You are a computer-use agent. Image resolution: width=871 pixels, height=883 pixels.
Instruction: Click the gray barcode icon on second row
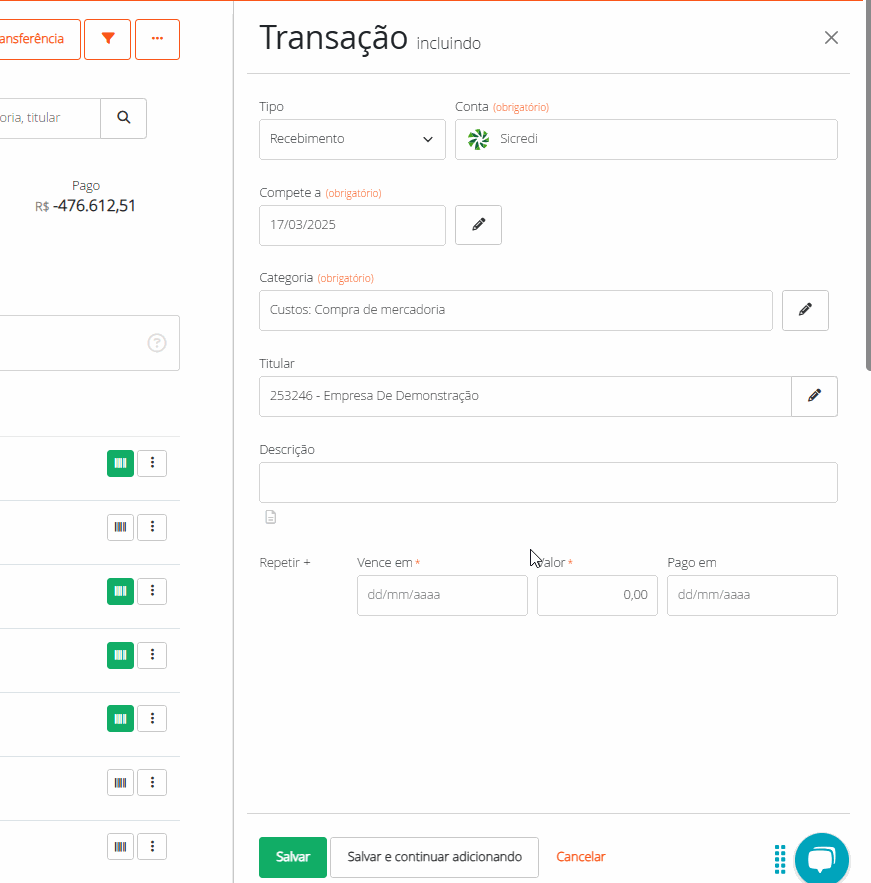tap(120, 527)
